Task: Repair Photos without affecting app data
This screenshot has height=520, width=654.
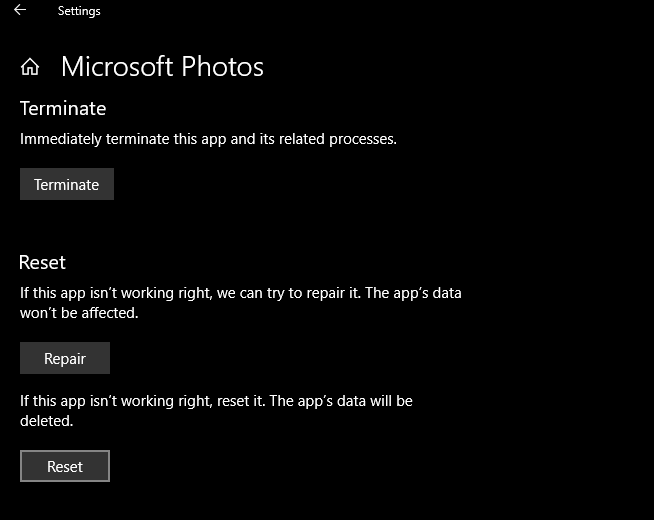Action: tap(65, 358)
